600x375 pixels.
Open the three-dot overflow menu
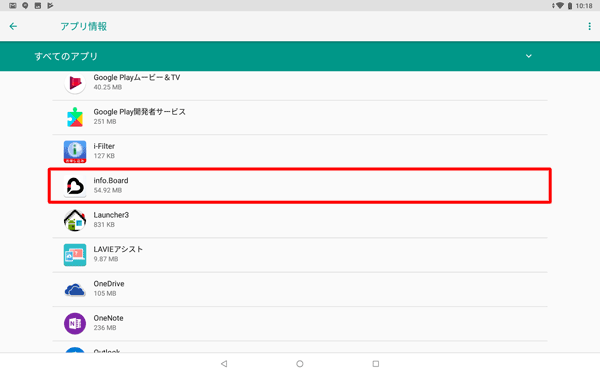point(589,26)
